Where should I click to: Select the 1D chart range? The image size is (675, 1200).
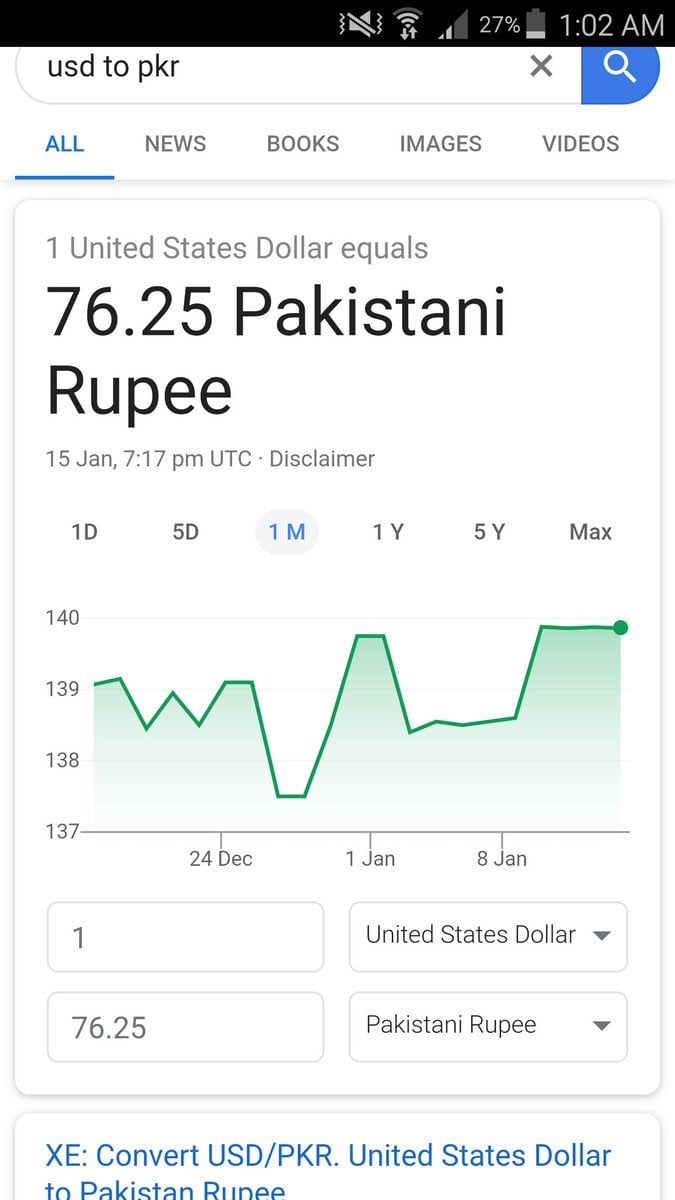[x=85, y=532]
